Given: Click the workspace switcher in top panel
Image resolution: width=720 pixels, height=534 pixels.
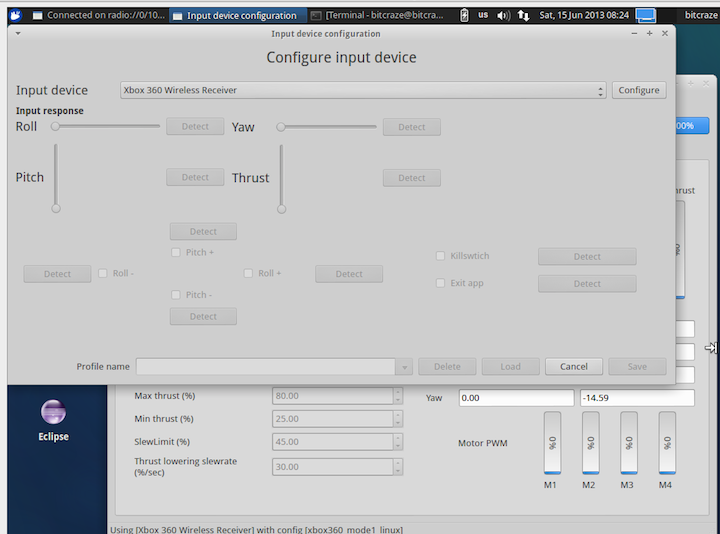Looking at the screenshot, I should click(x=646, y=15).
